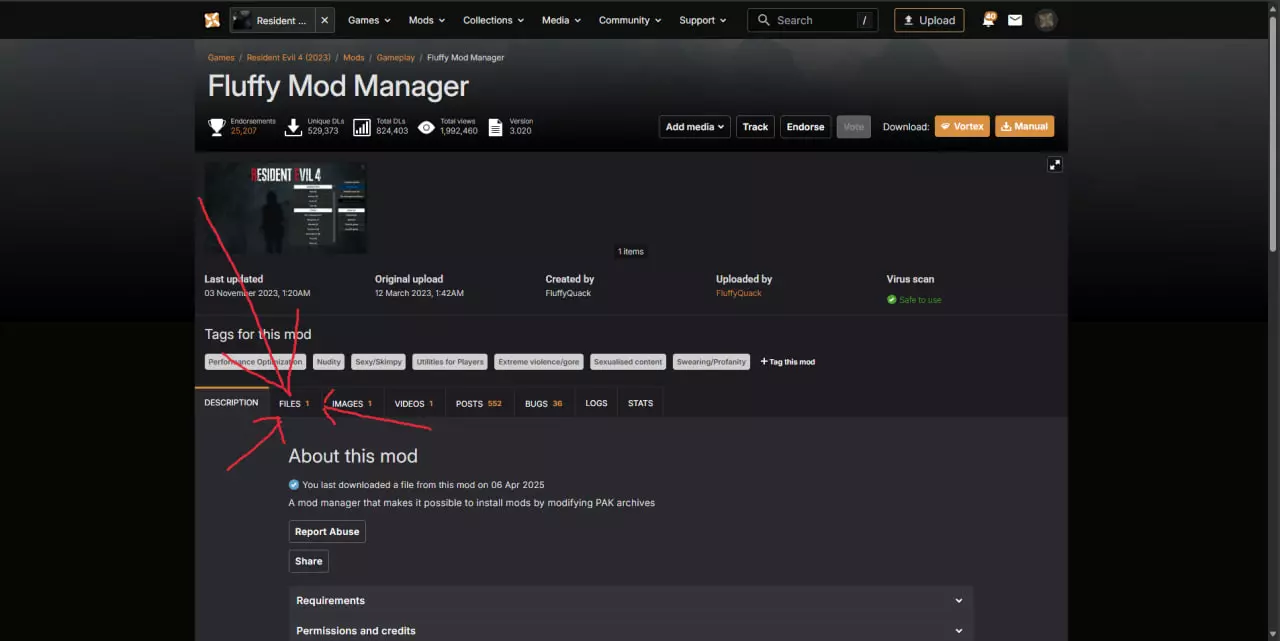Select the Performance Optimization tag

(x=255, y=362)
